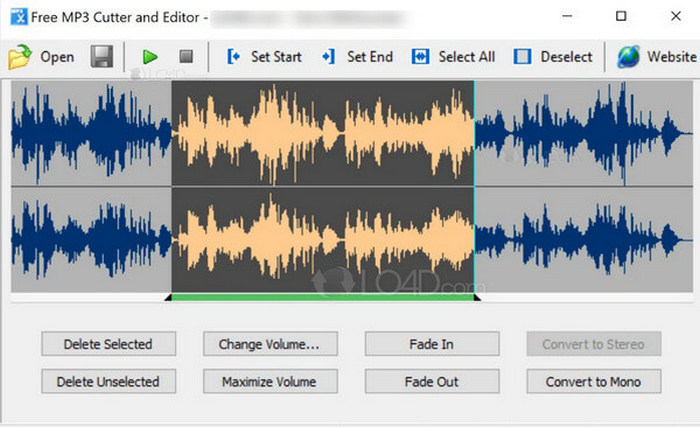Click the upper channel waveform before selection

click(x=91, y=133)
